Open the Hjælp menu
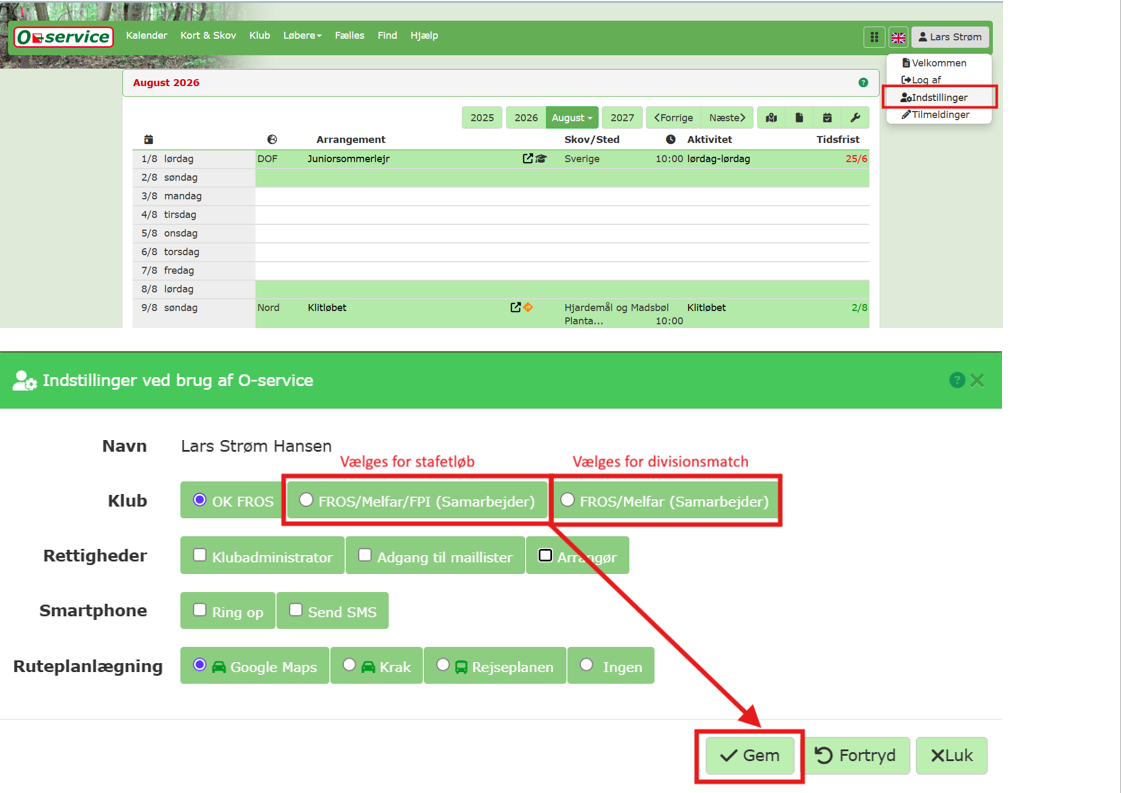This screenshot has width=1121, height=793. point(424,36)
